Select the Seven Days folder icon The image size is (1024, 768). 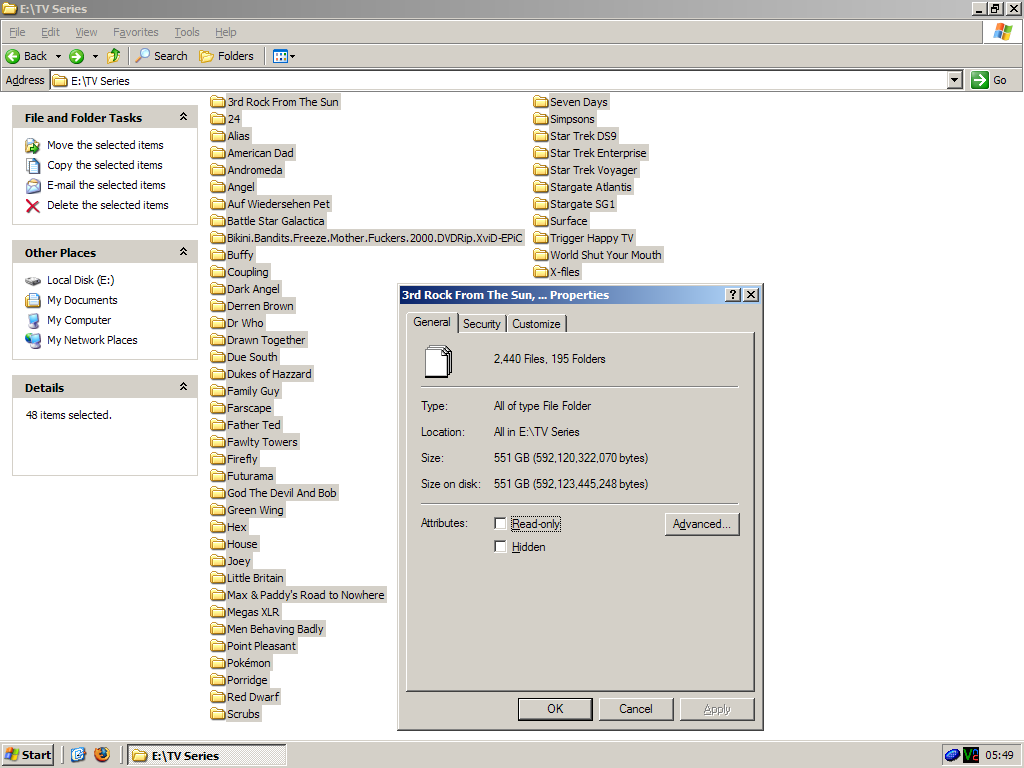click(540, 102)
